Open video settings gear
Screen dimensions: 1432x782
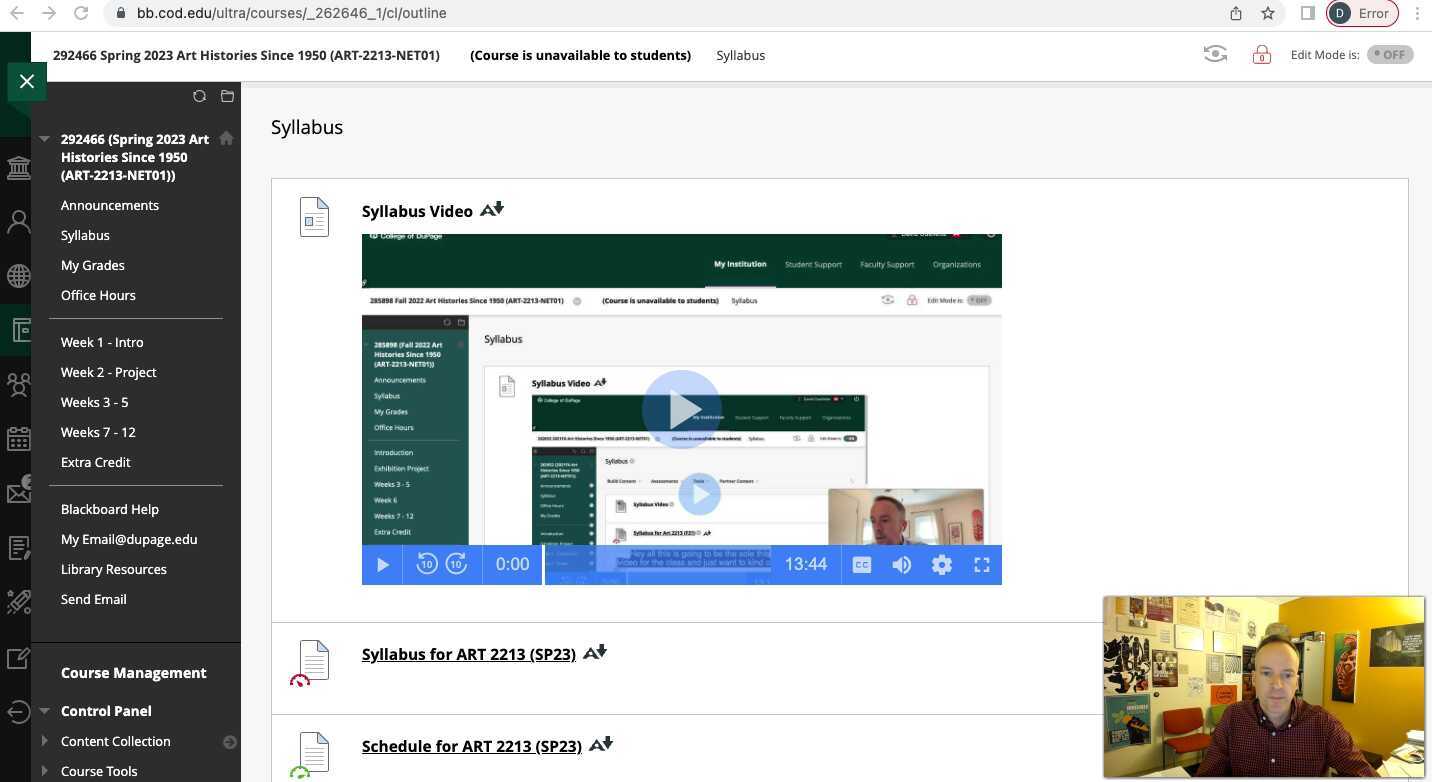pyautogui.click(x=941, y=565)
